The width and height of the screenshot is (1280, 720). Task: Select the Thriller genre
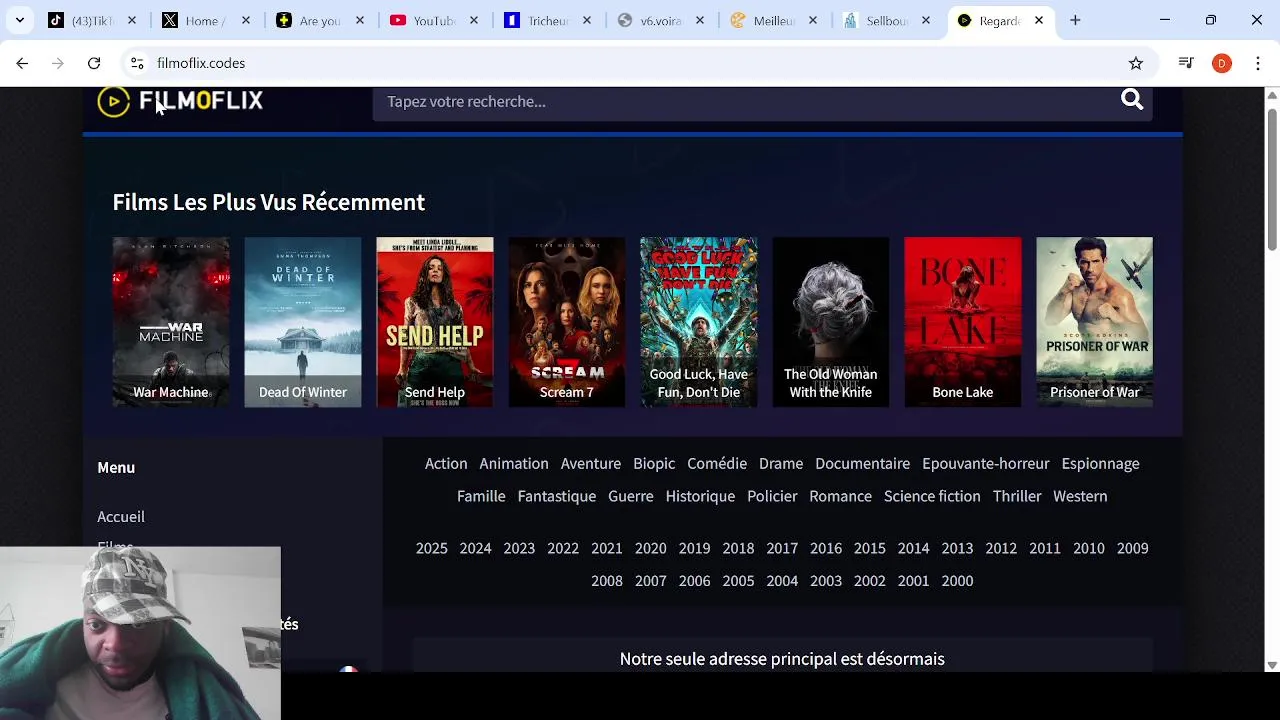(x=1017, y=496)
